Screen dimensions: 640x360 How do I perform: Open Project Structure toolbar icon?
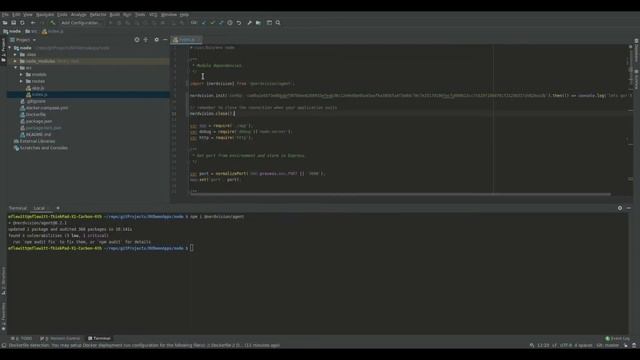click(258, 23)
